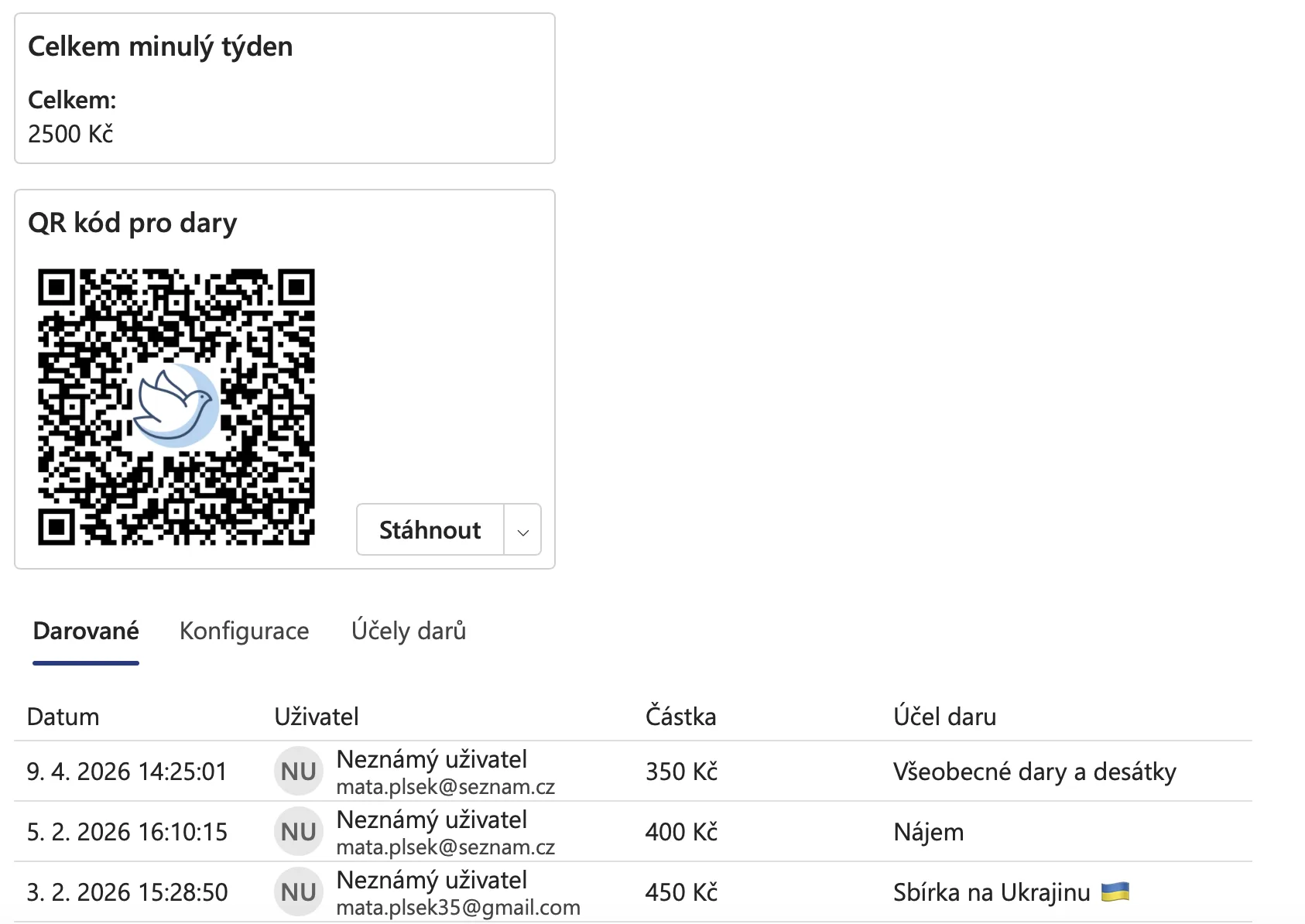Click the Ukraine flag emoji icon
The width and height of the screenshot is (1305, 924).
[1115, 891]
